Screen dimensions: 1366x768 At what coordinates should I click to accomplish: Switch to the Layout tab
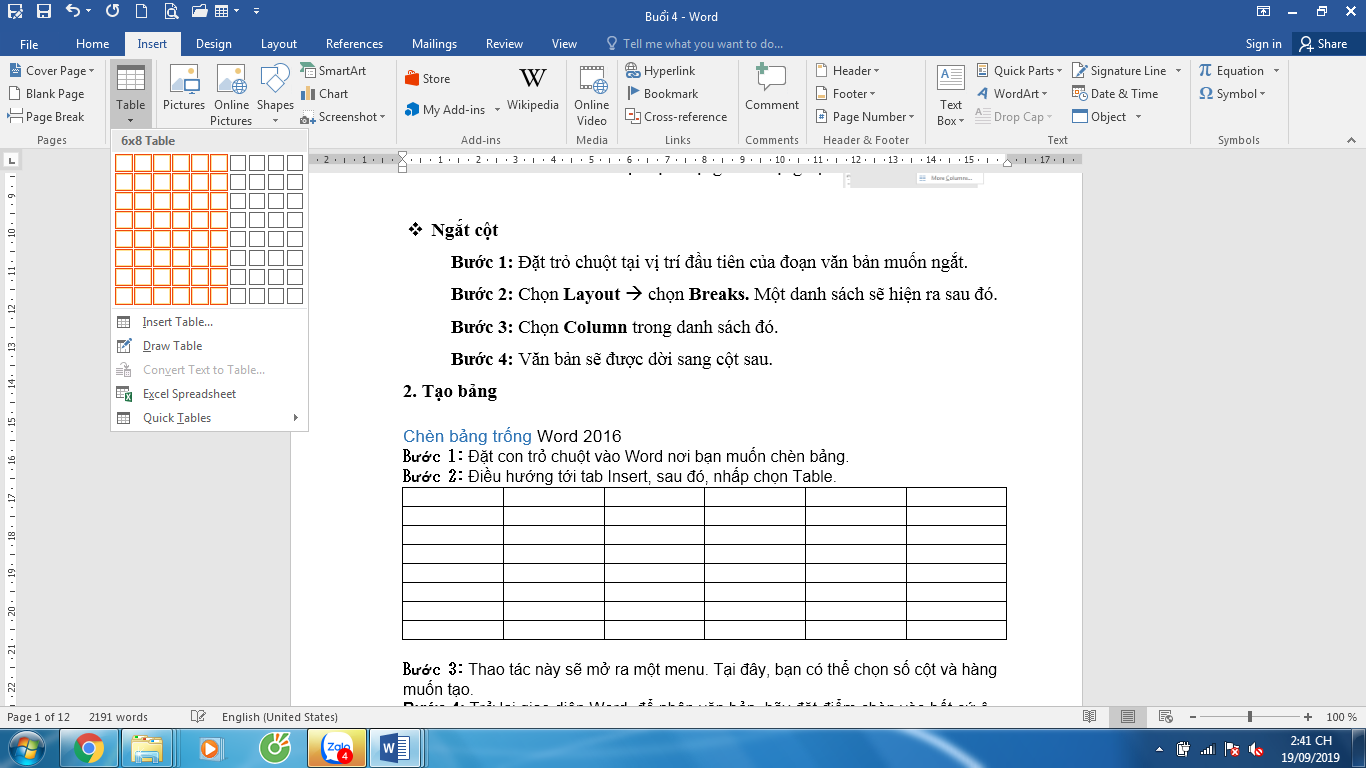point(279,44)
